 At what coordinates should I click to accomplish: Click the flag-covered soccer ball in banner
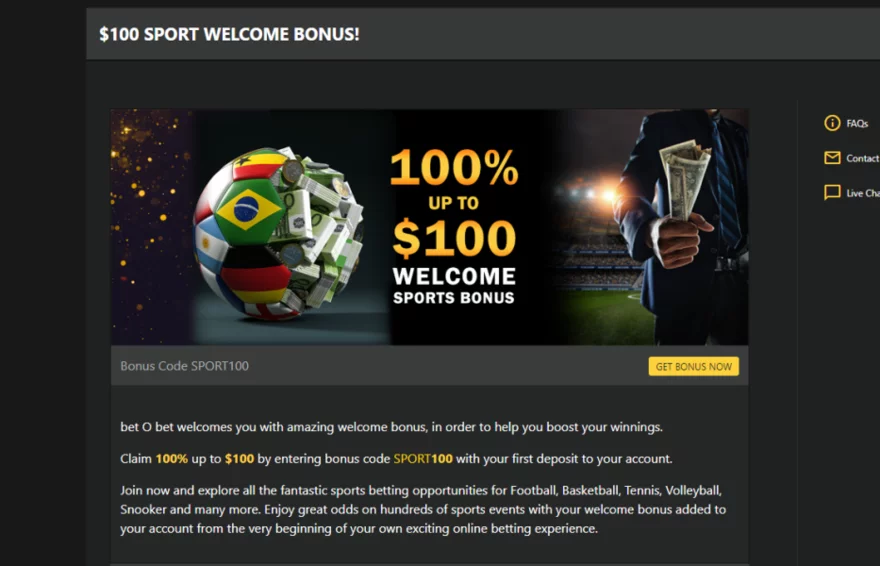278,233
